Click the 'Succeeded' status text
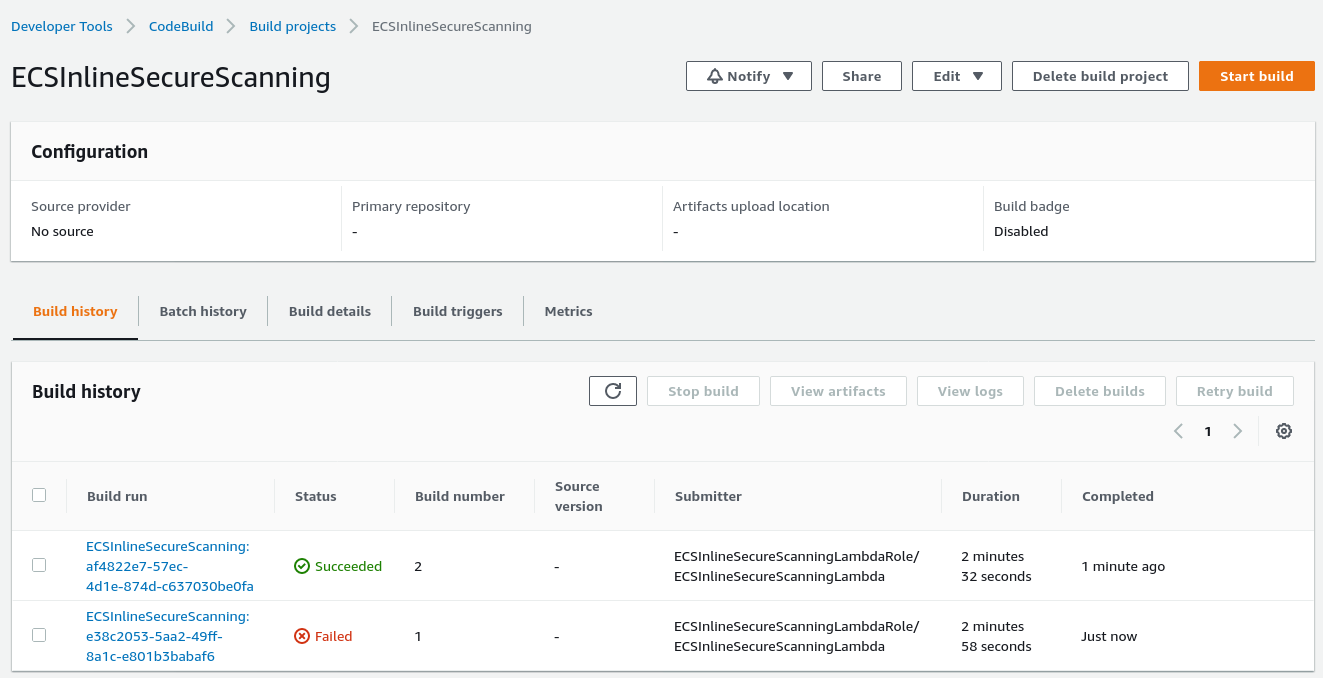Screen dimensions: 1323x678 coord(349,566)
